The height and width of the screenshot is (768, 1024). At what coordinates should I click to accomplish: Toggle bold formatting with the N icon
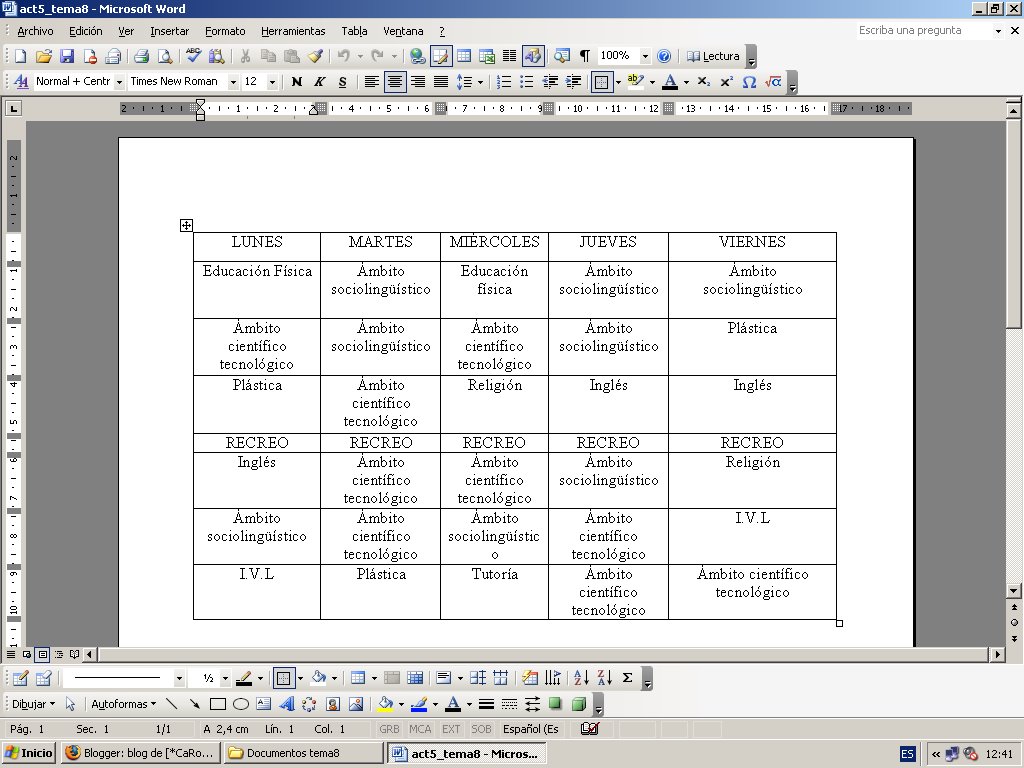[x=296, y=81]
